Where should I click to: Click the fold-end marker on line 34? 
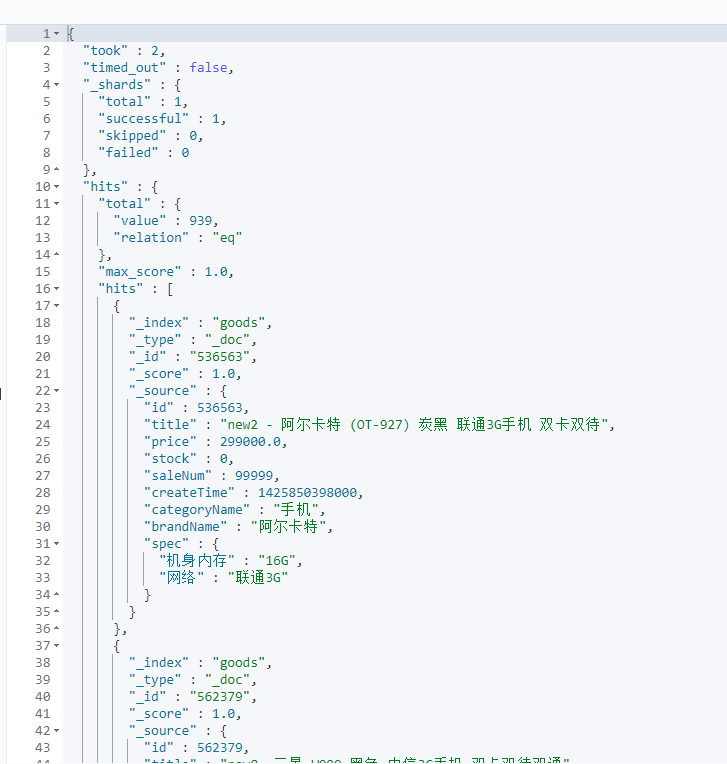[57, 594]
